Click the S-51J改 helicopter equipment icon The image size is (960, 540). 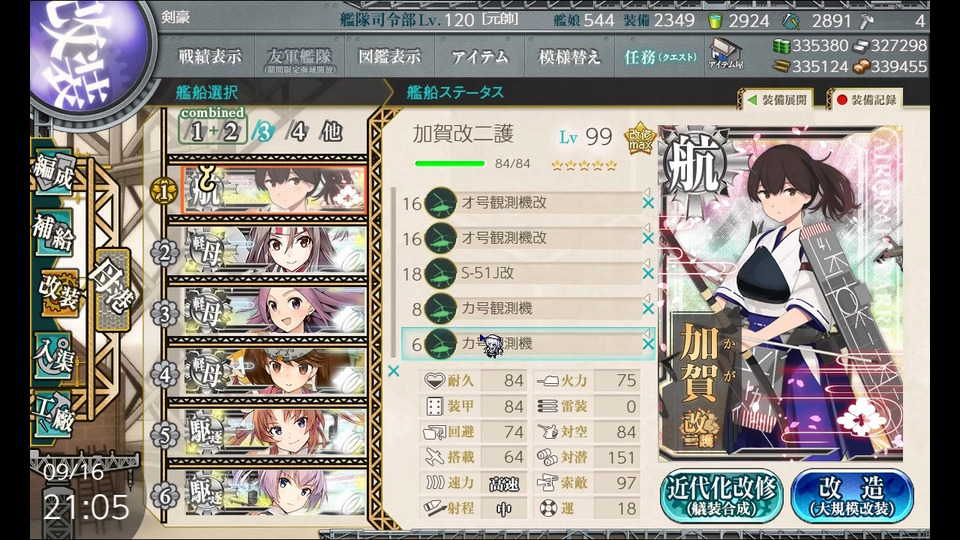coord(440,274)
